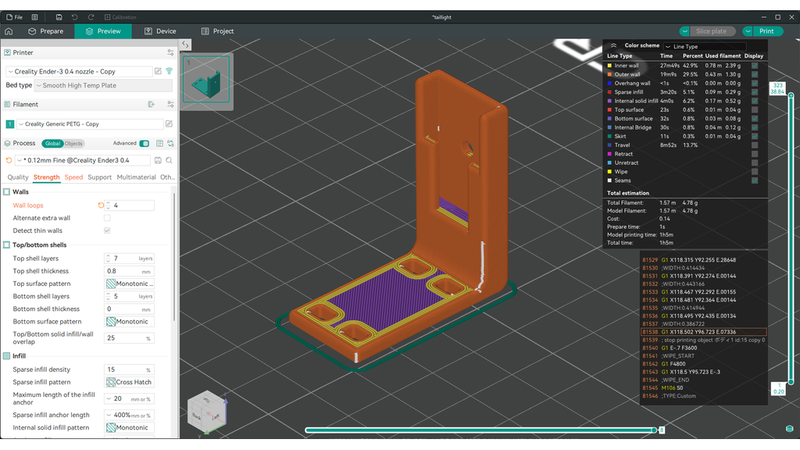Reset Wall loops value with the revert icon

pos(100,205)
